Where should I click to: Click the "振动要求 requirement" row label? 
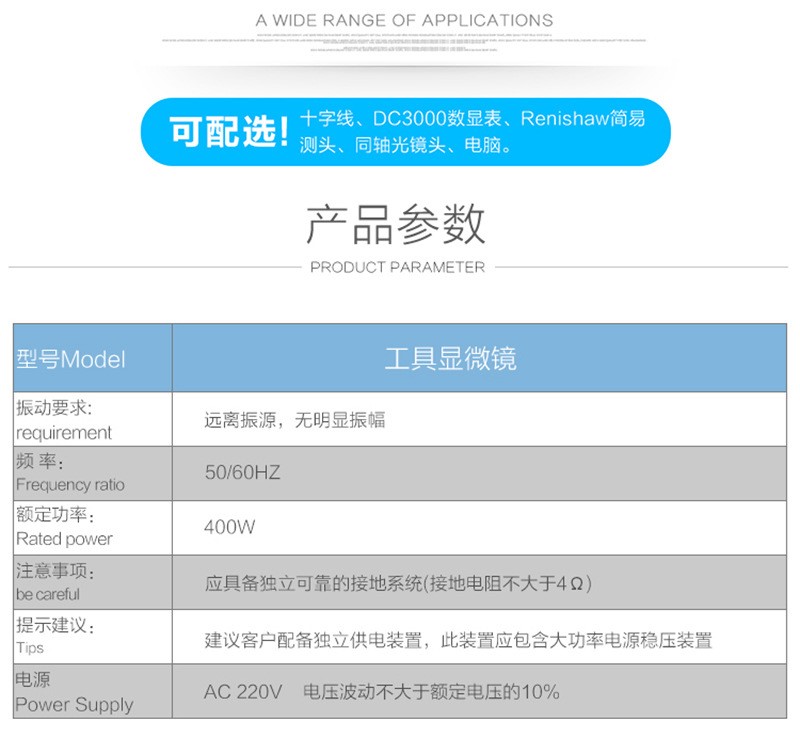tap(65, 420)
